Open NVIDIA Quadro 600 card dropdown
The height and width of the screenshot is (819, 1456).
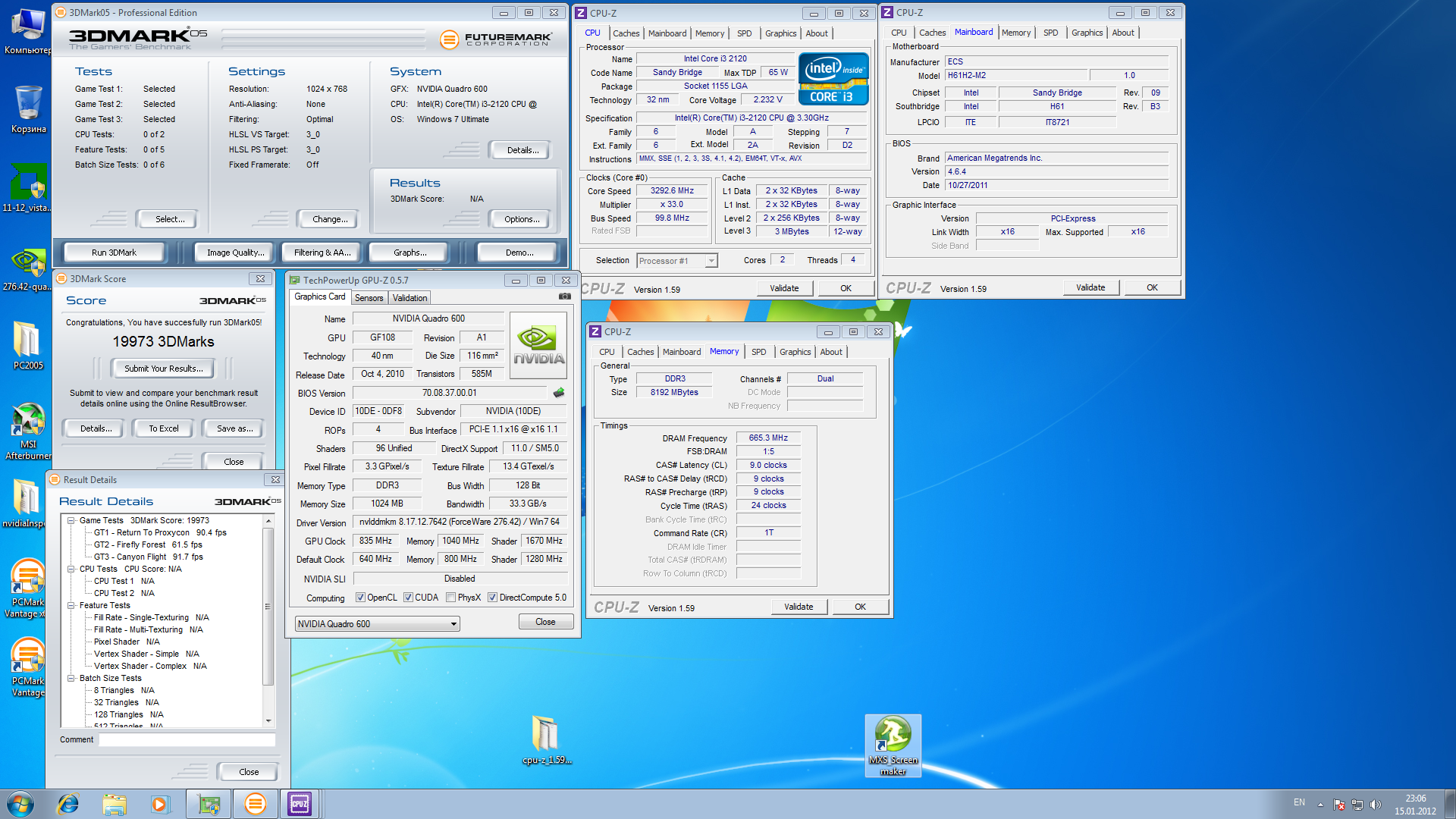pos(377,624)
